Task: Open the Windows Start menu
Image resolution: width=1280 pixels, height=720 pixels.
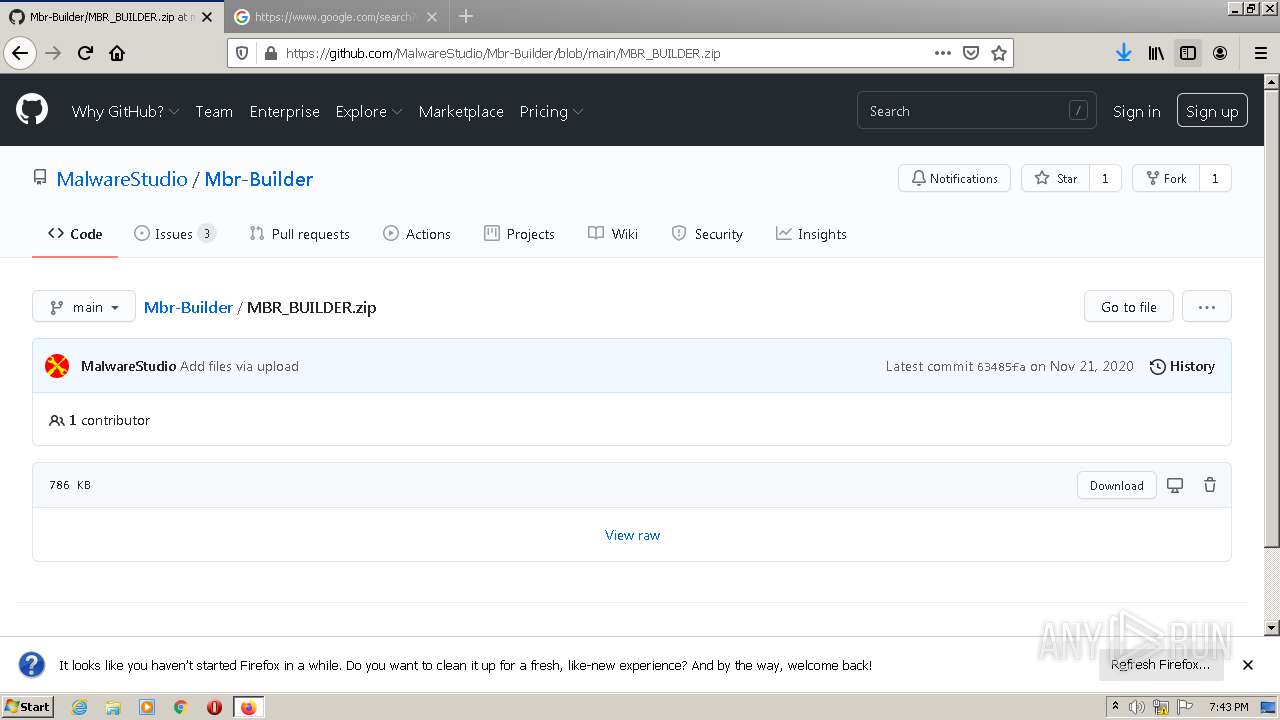Action: 27,707
